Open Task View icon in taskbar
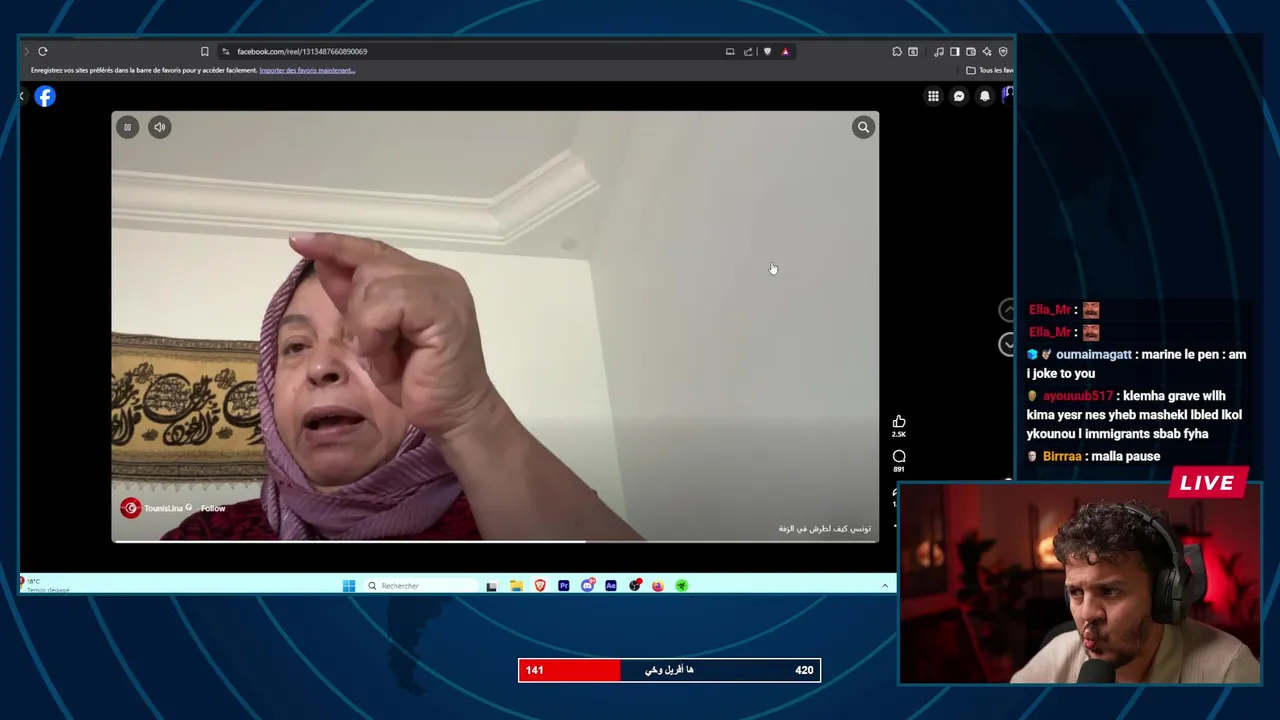 pos(492,586)
